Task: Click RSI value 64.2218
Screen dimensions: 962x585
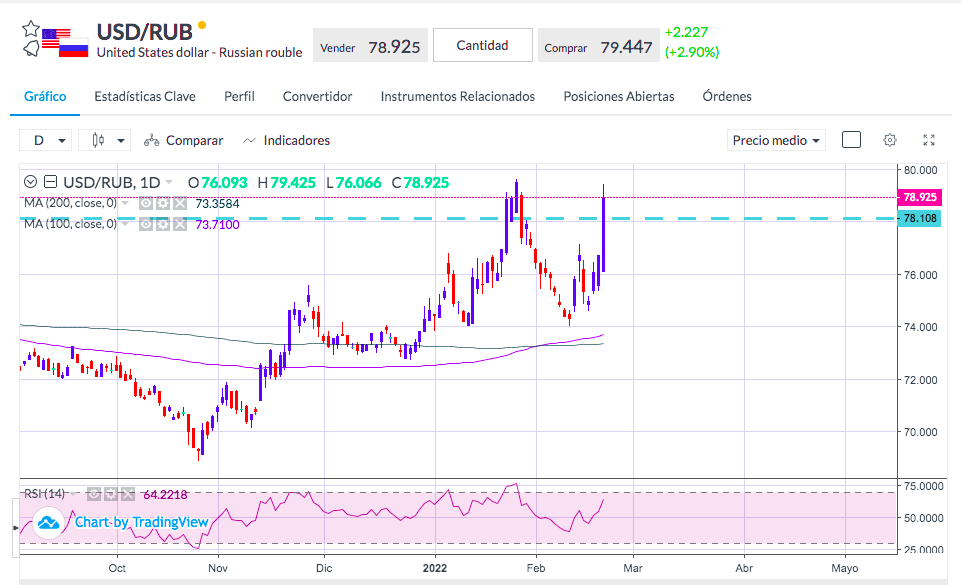Action: click(165, 494)
